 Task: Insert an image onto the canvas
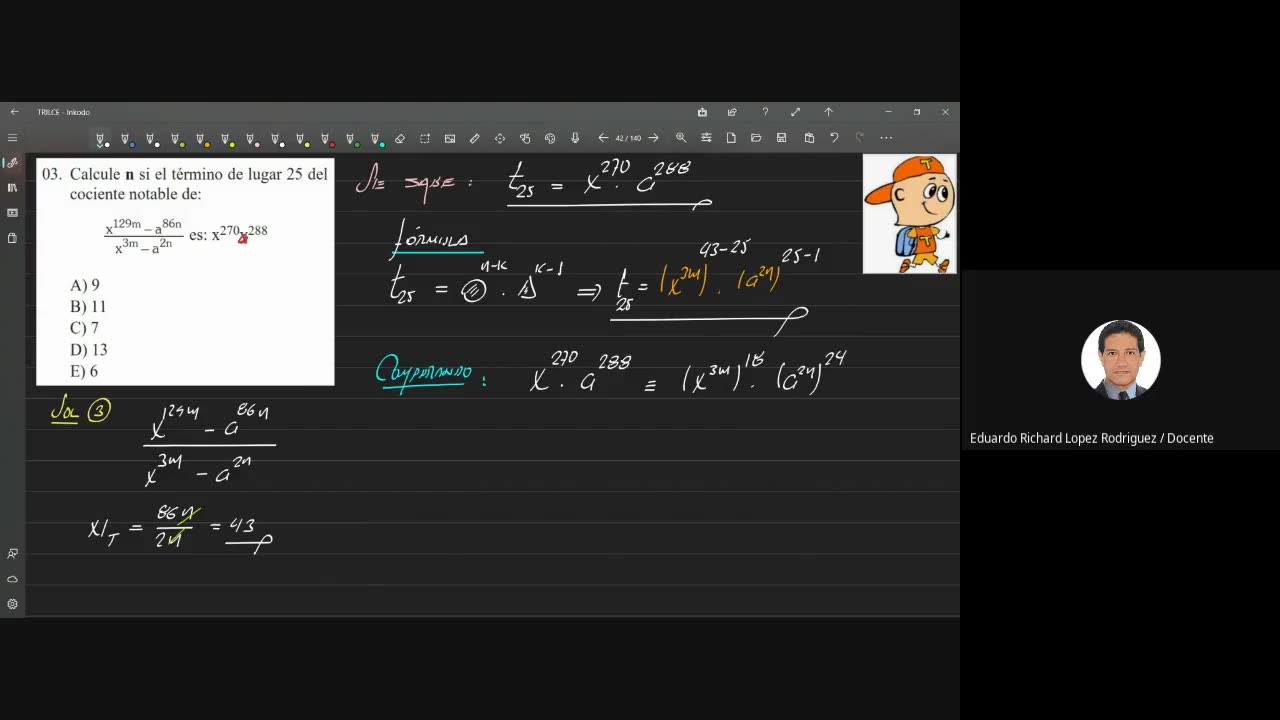450,138
